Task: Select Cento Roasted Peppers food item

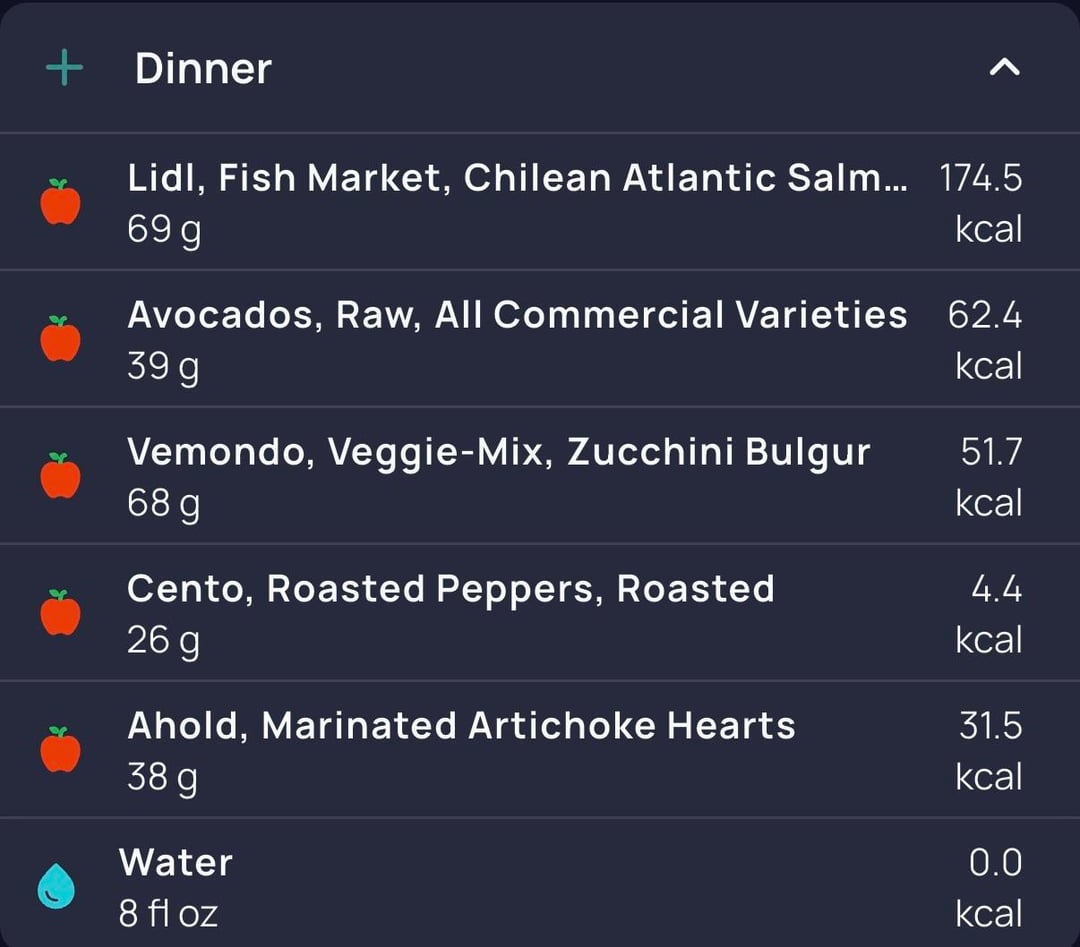Action: [x=450, y=589]
